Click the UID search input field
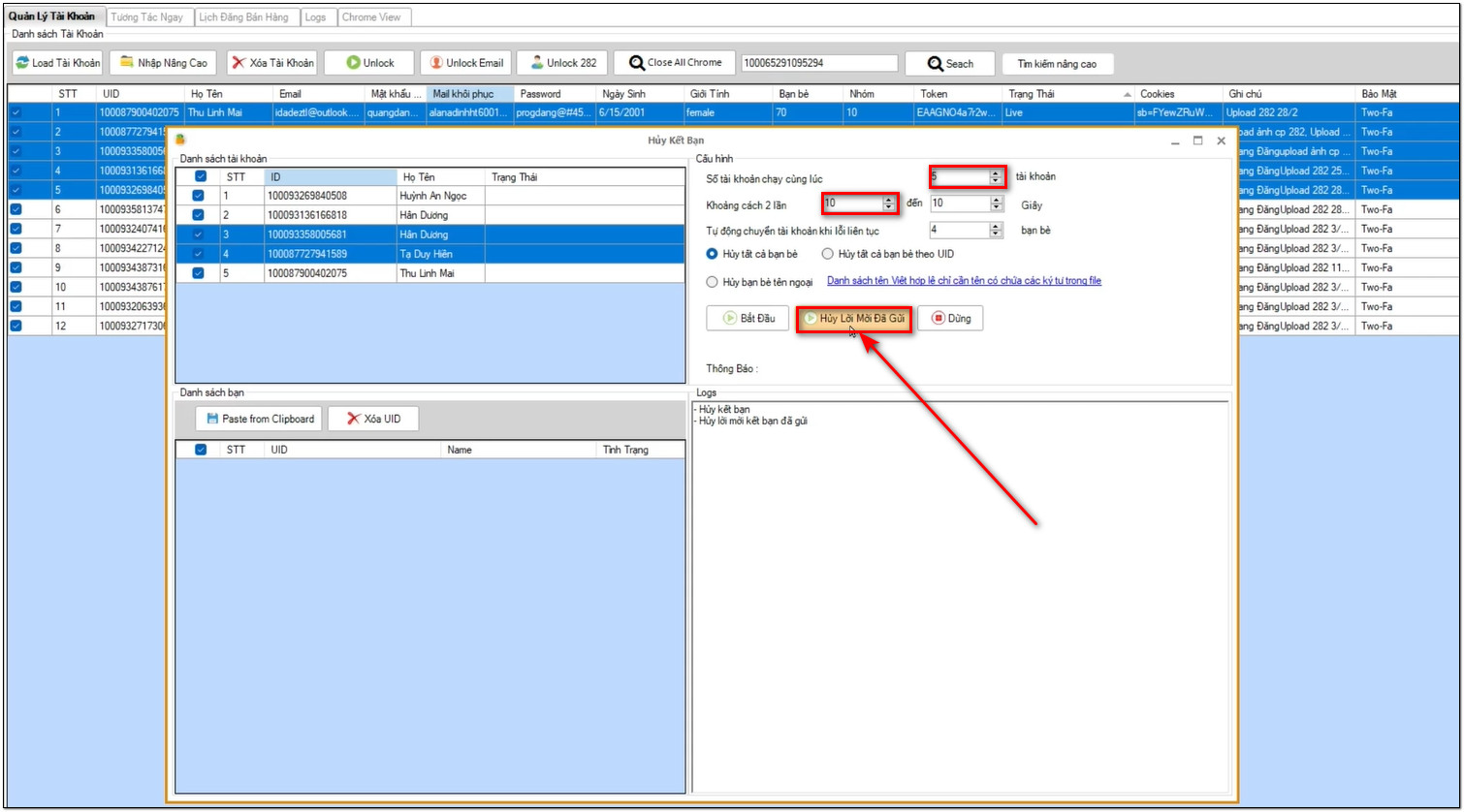The image size is (1464, 812). click(x=819, y=63)
